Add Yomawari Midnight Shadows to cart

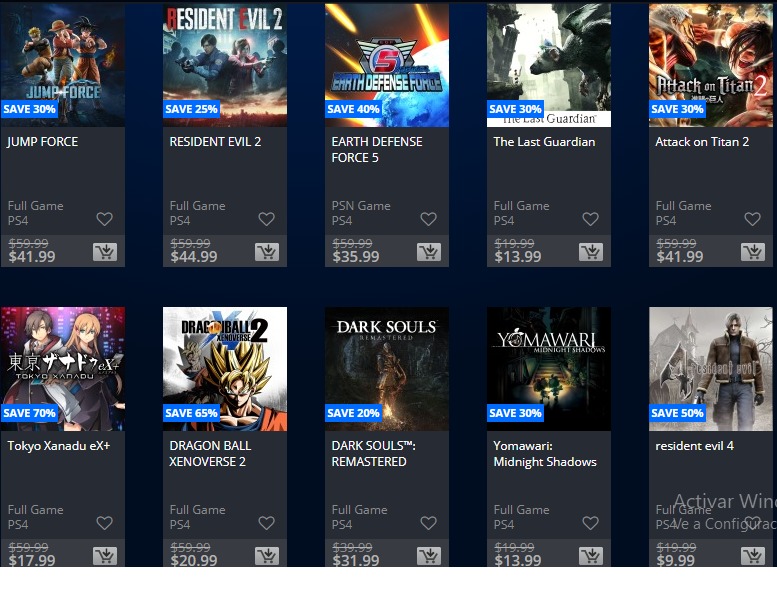[x=591, y=556]
